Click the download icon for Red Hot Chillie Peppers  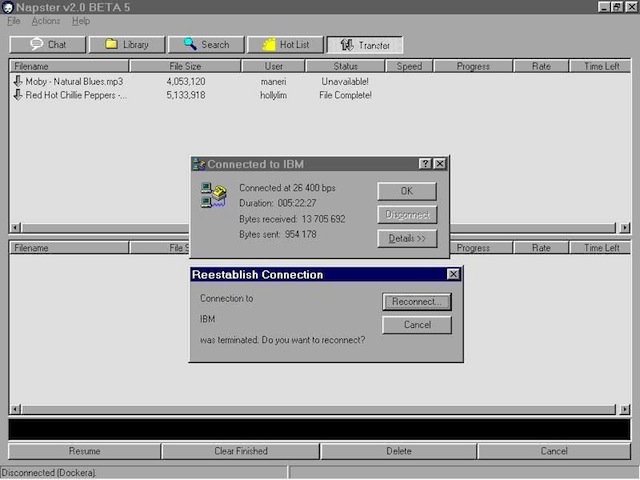pos(18,95)
